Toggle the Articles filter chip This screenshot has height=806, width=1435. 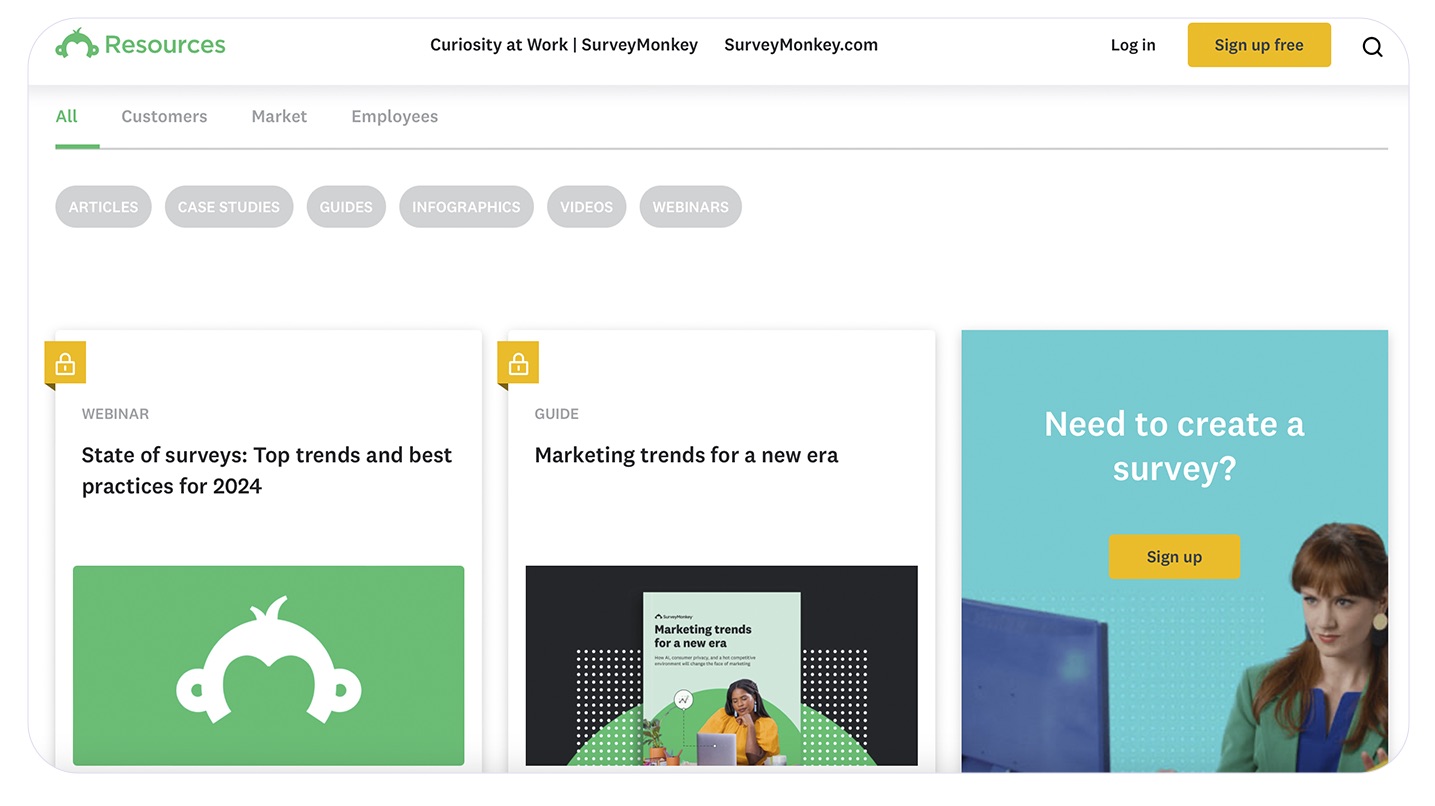pyautogui.click(x=103, y=207)
